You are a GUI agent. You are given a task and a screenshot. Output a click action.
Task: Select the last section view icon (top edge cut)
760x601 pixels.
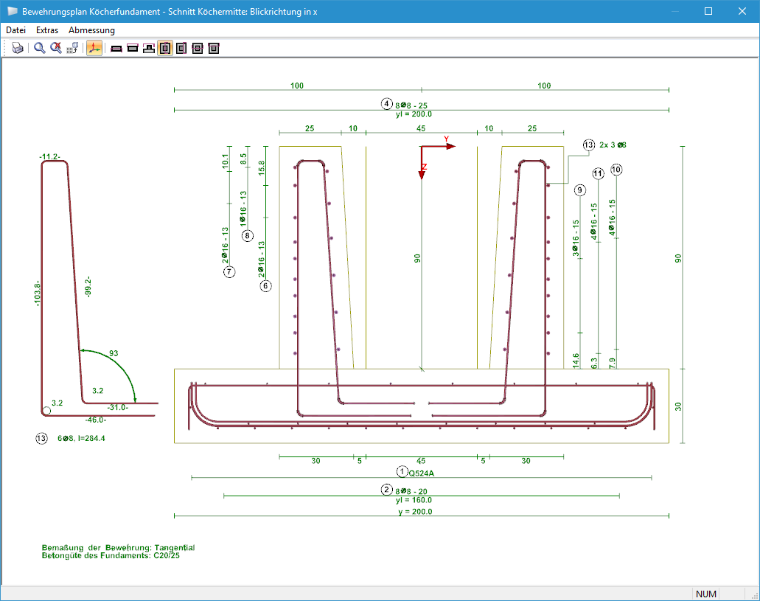pos(214,48)
